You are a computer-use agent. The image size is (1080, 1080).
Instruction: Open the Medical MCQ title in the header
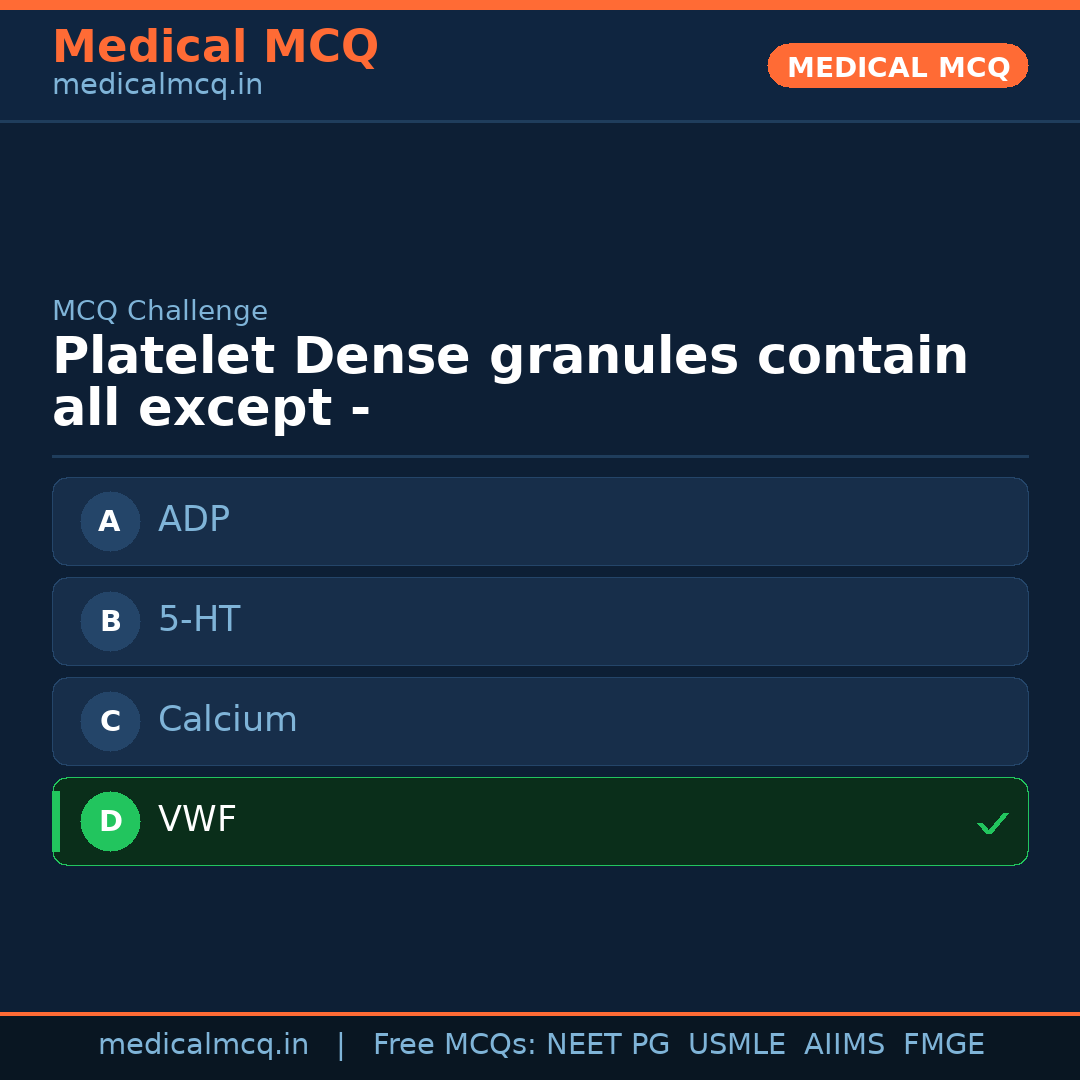coord(215,47)
